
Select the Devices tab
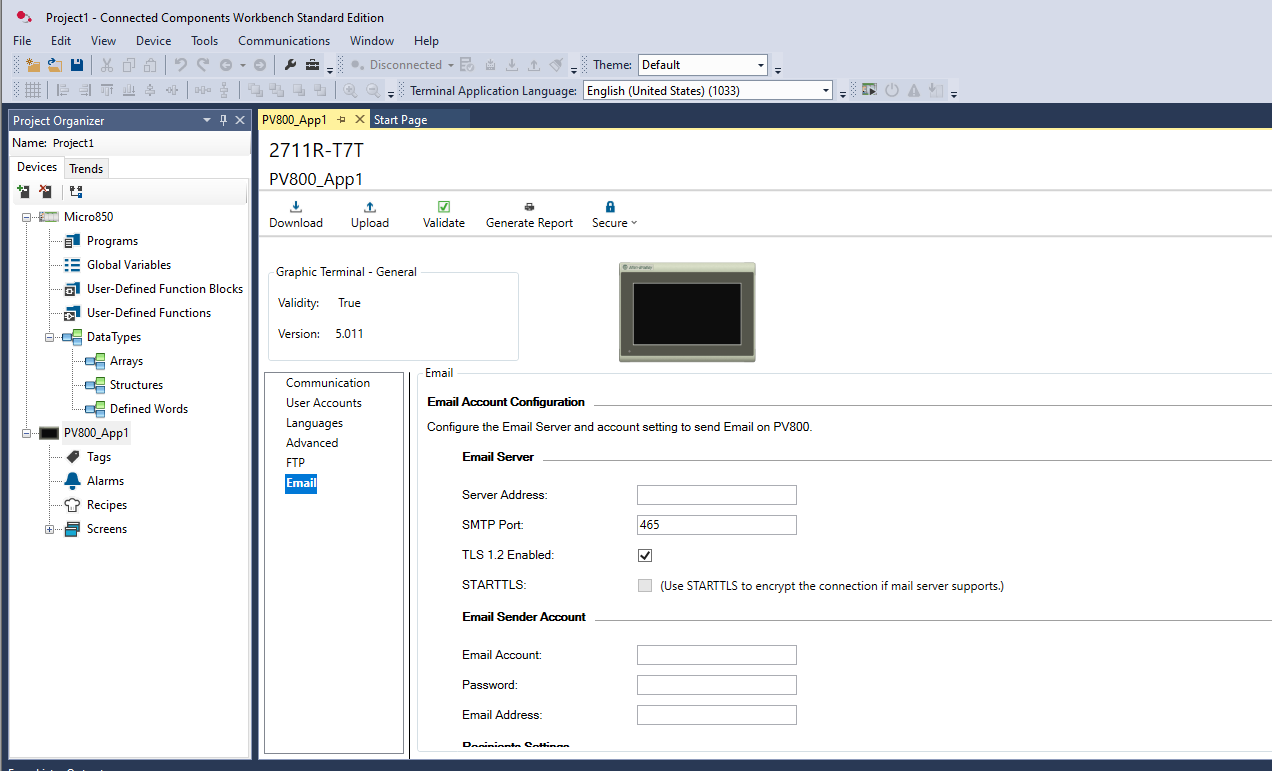click(37, 167)
